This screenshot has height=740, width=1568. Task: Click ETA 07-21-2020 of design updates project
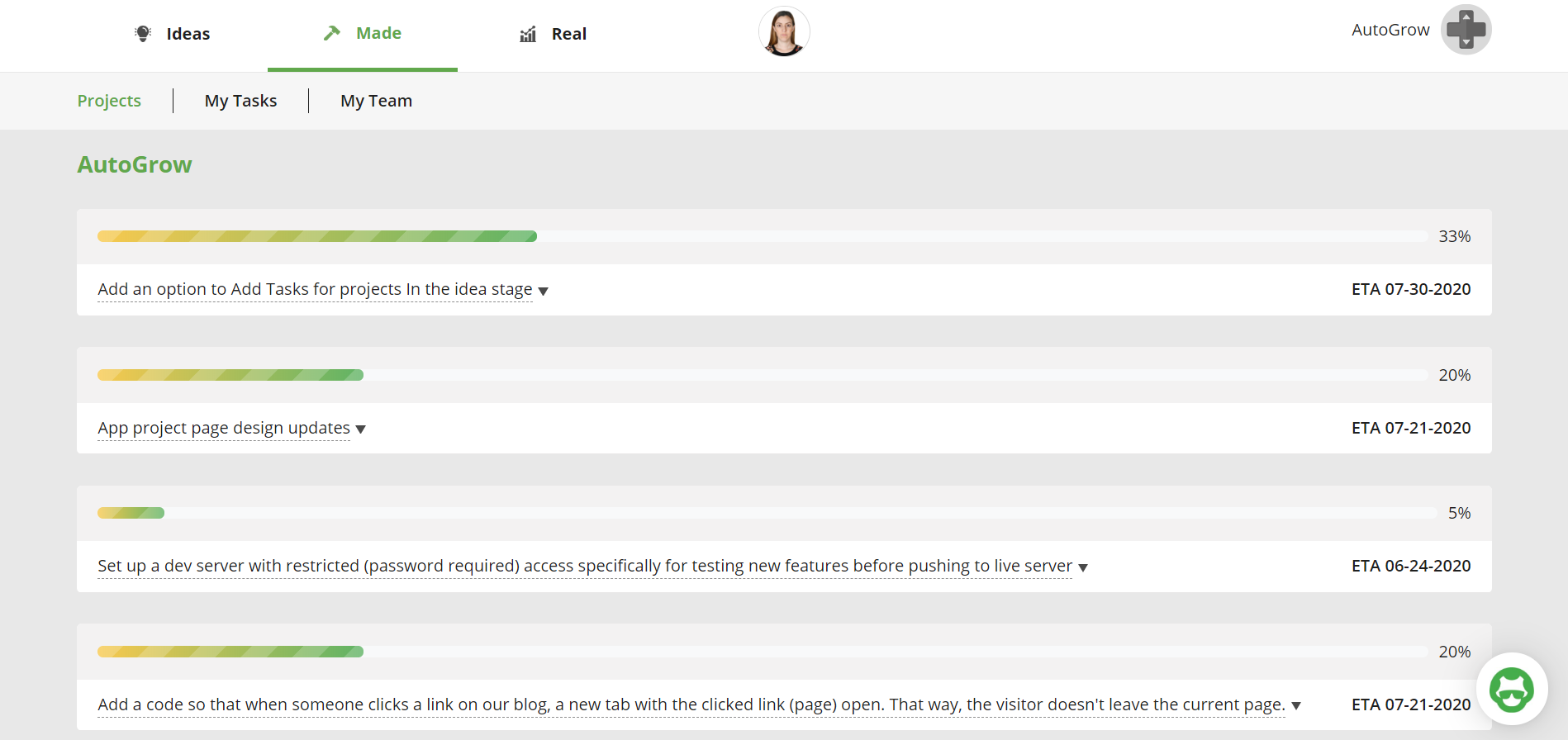click(x=1411, y=428)
